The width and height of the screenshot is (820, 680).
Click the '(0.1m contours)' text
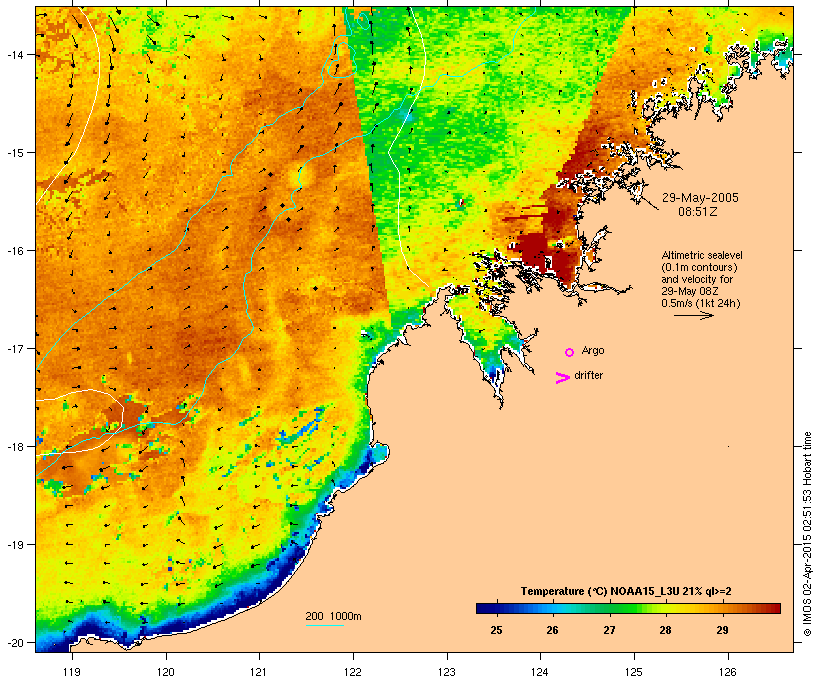700,267
